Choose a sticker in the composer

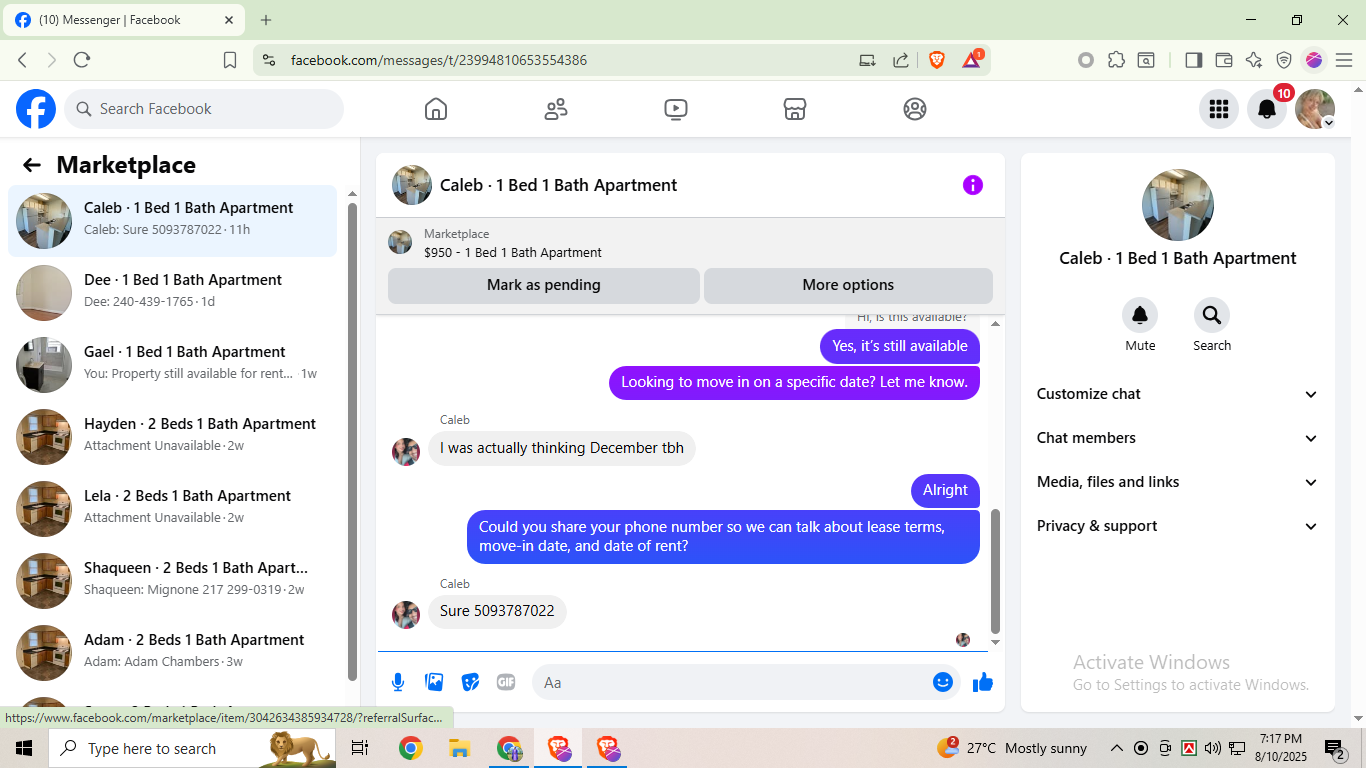[470, 682]
